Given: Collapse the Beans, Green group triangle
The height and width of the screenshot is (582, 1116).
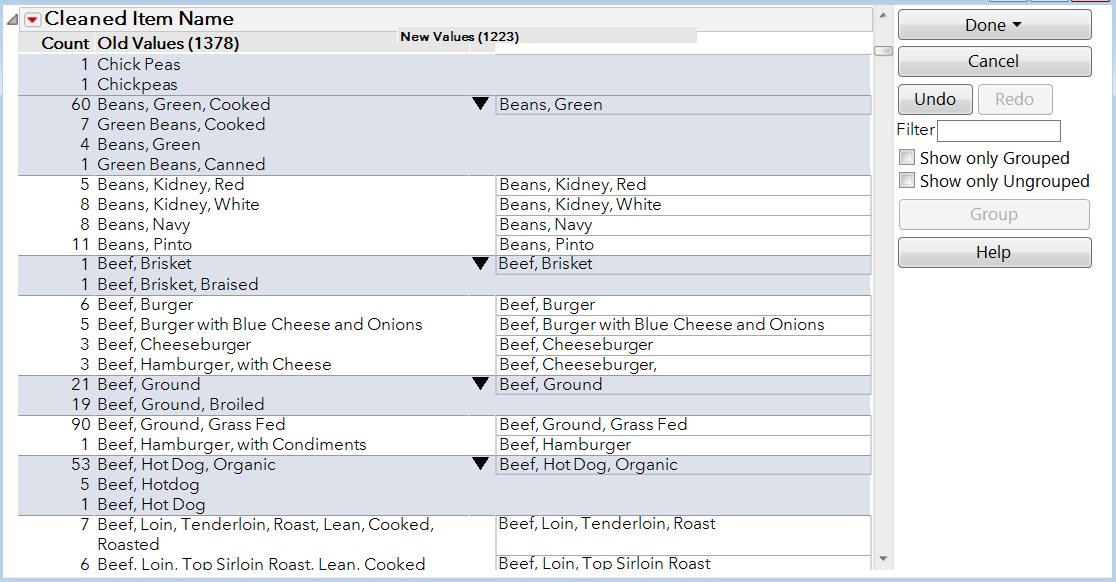Looking at the screenshot, I should [x=480, y=104].
